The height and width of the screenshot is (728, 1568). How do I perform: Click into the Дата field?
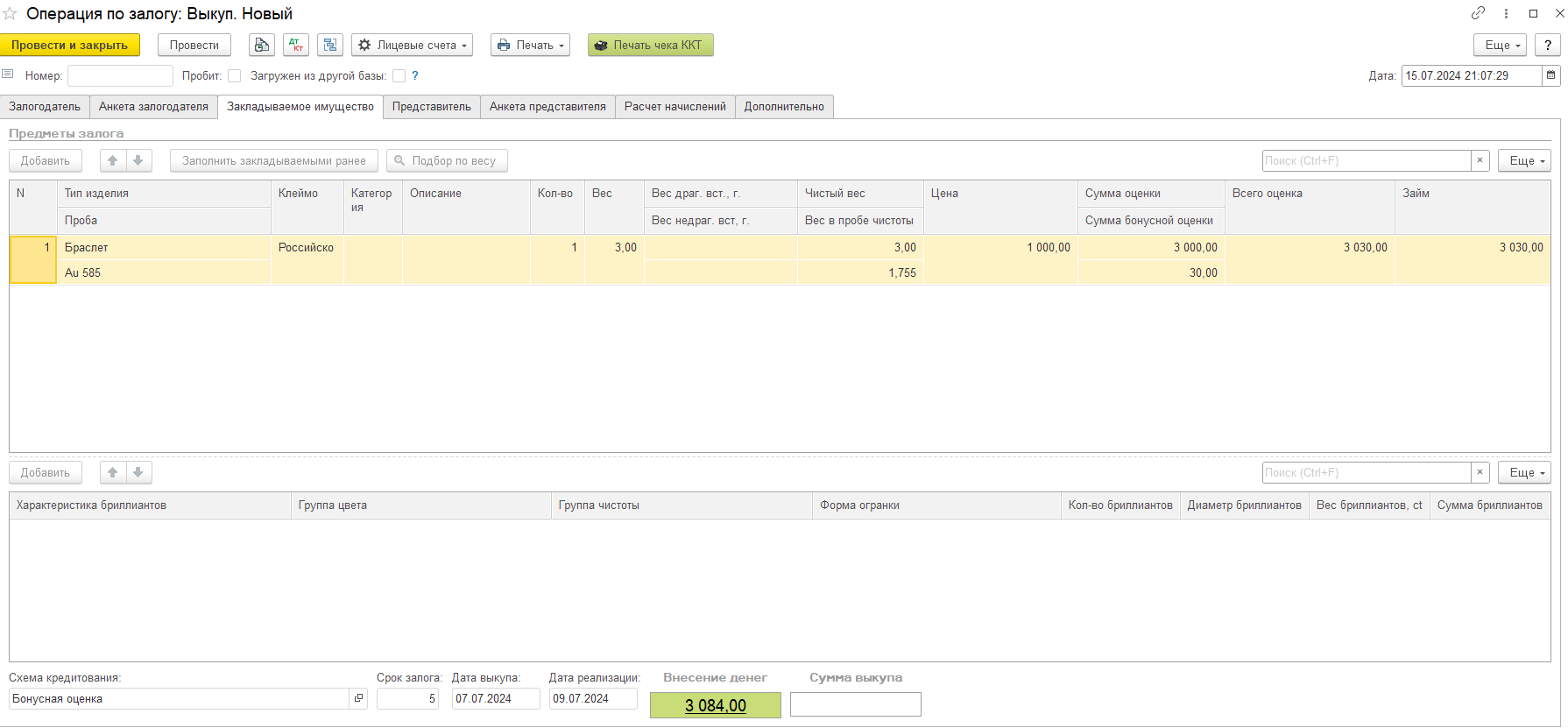click(1472, 75)
